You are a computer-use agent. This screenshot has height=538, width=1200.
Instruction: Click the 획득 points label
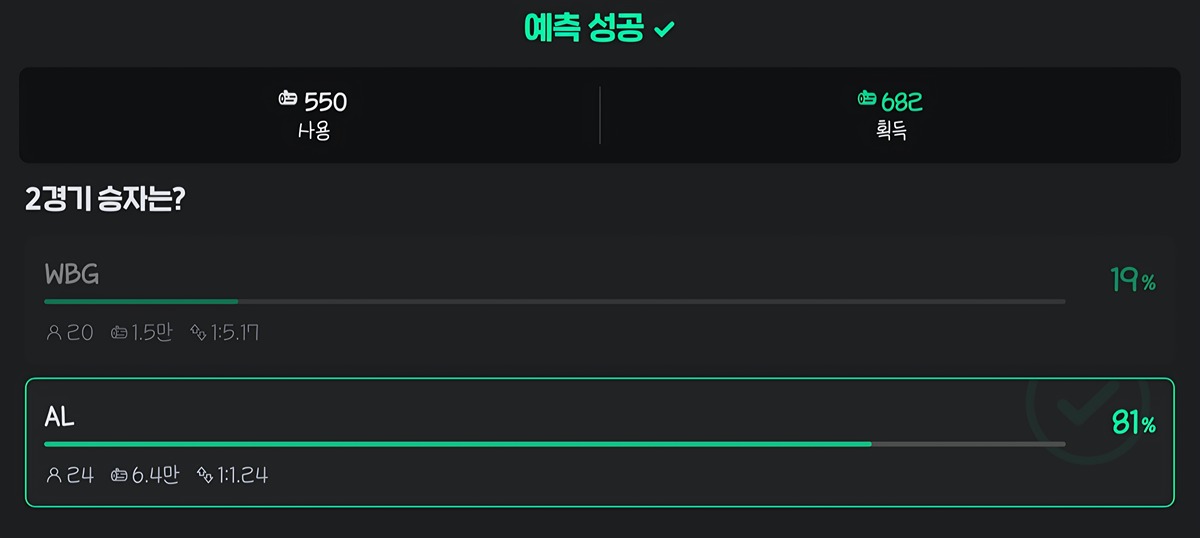[890, 131]
